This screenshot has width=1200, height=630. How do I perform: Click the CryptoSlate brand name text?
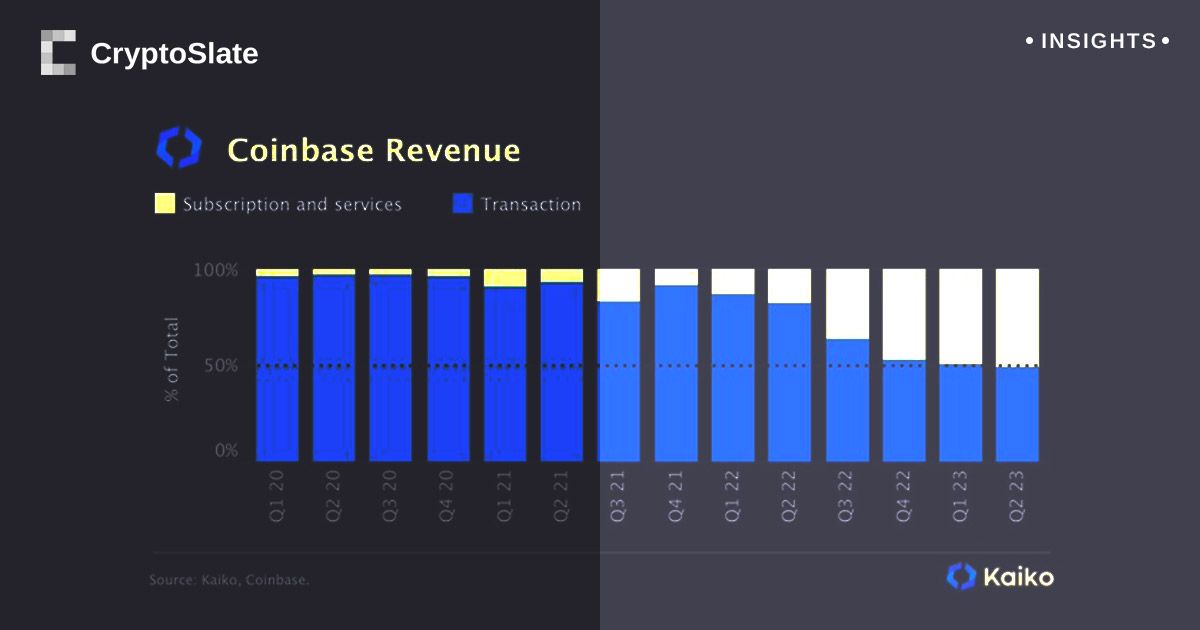[174, 54]
